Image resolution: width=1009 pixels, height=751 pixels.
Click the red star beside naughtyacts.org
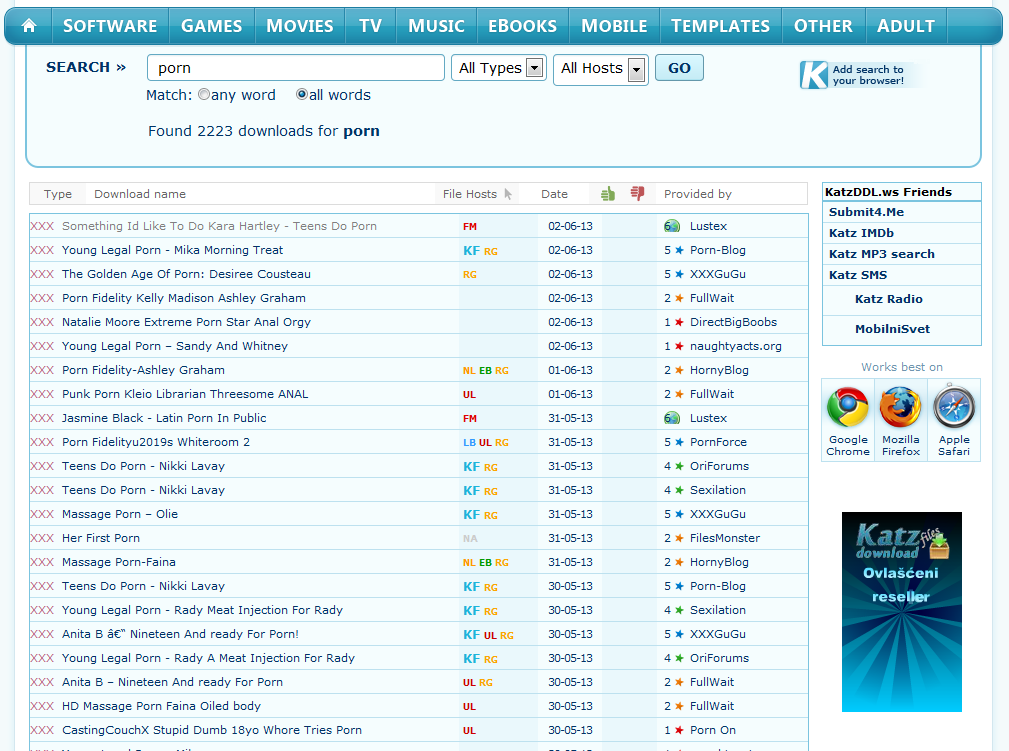[679, 346]
